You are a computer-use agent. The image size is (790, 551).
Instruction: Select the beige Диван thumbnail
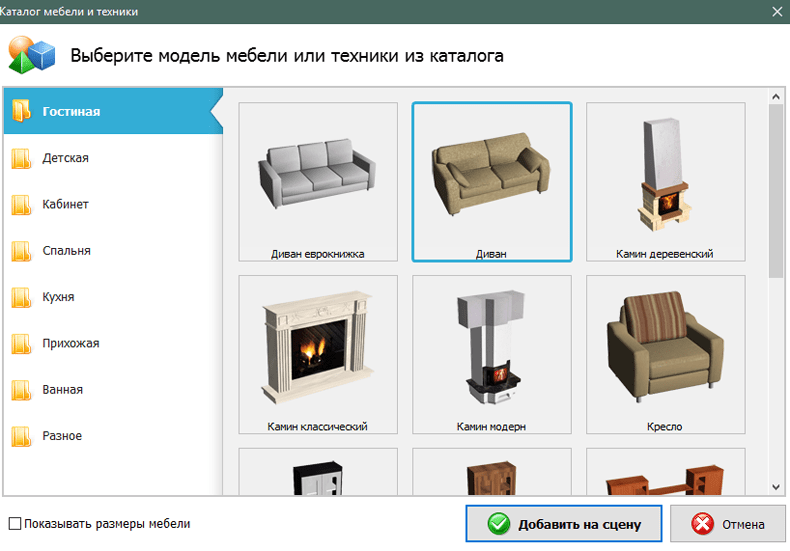tap(492, 182)
